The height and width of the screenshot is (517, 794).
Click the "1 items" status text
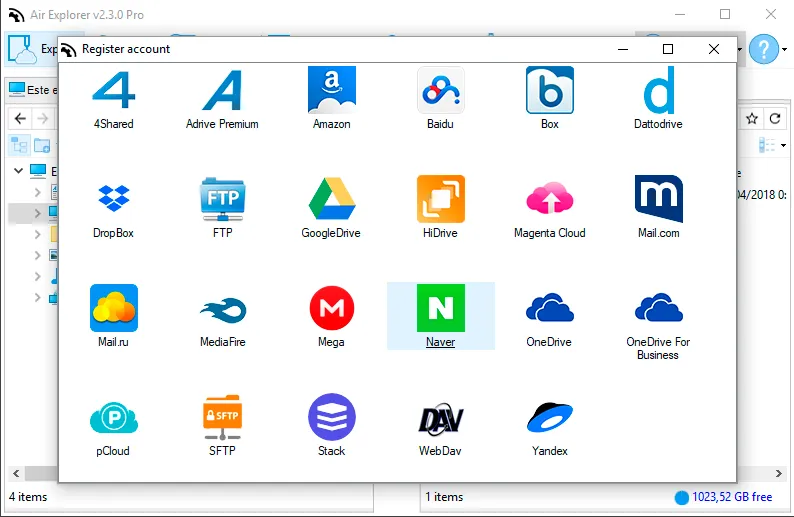[444, 497]
